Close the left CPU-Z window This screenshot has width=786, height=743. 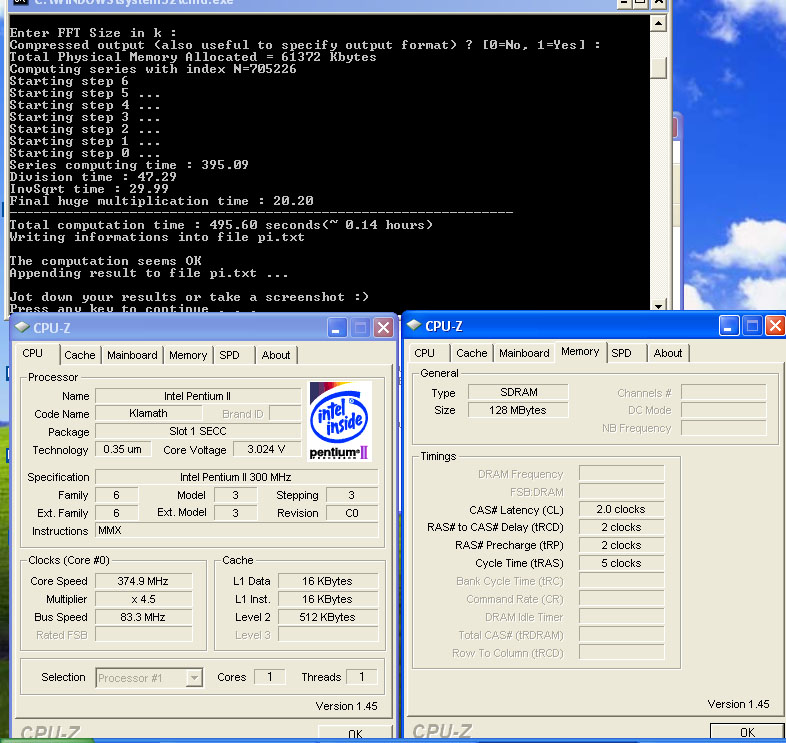383,328
